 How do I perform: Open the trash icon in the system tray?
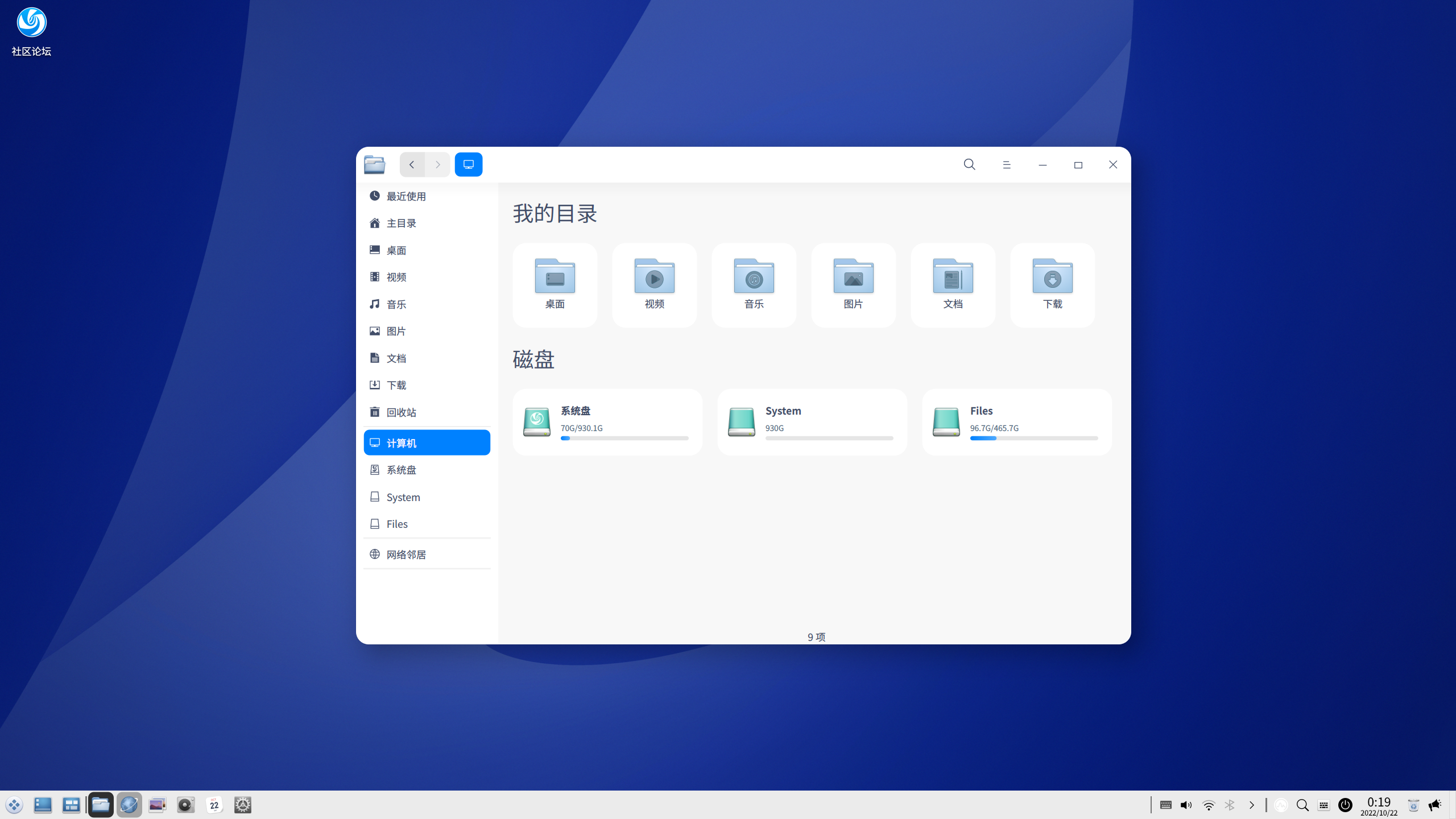point(1413,805)
